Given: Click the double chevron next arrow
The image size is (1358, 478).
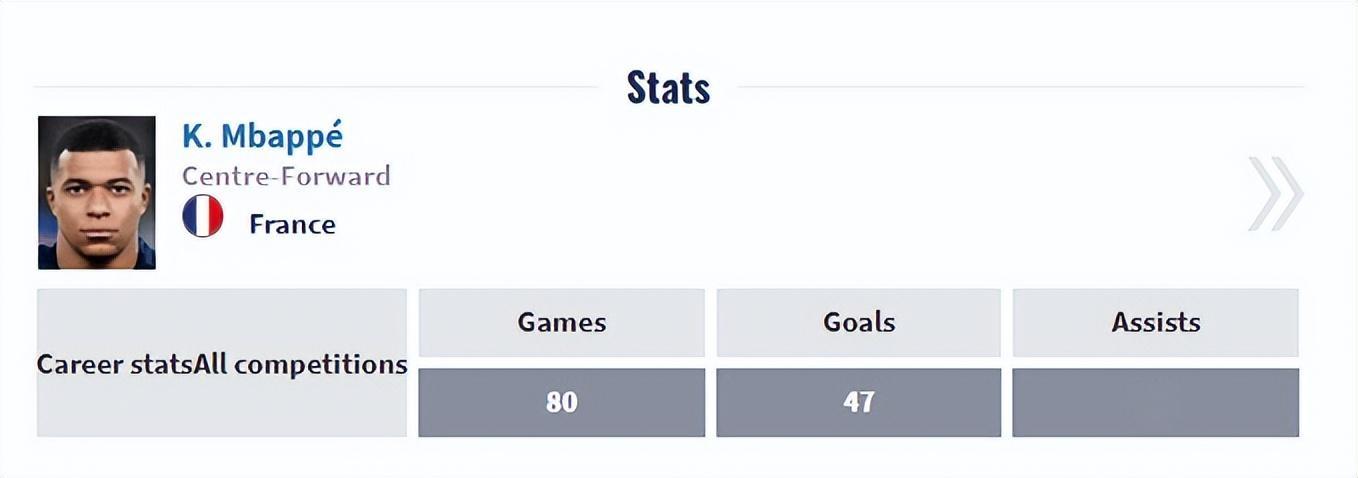Looking at the screenshot, I should [x=1276, y=194].
